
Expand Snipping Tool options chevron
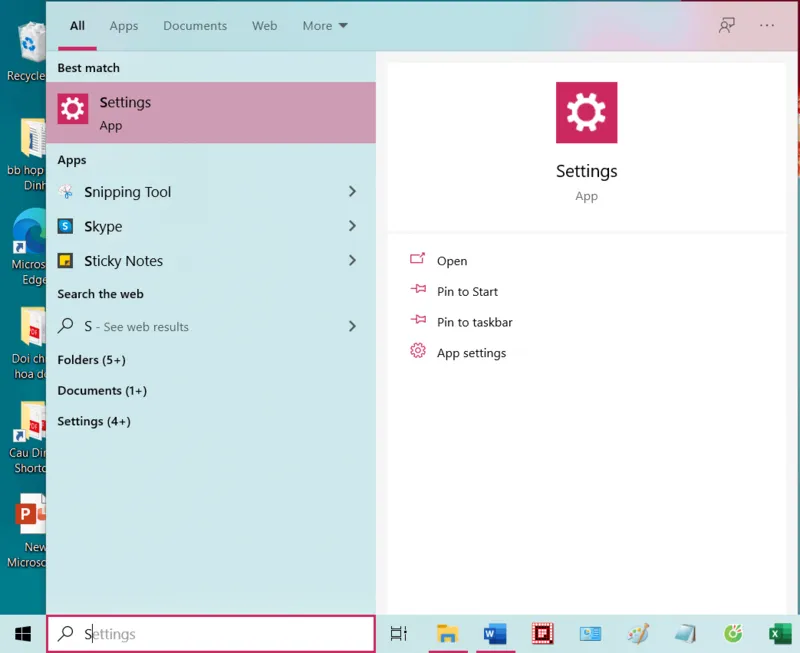click(x=352, y=191)
